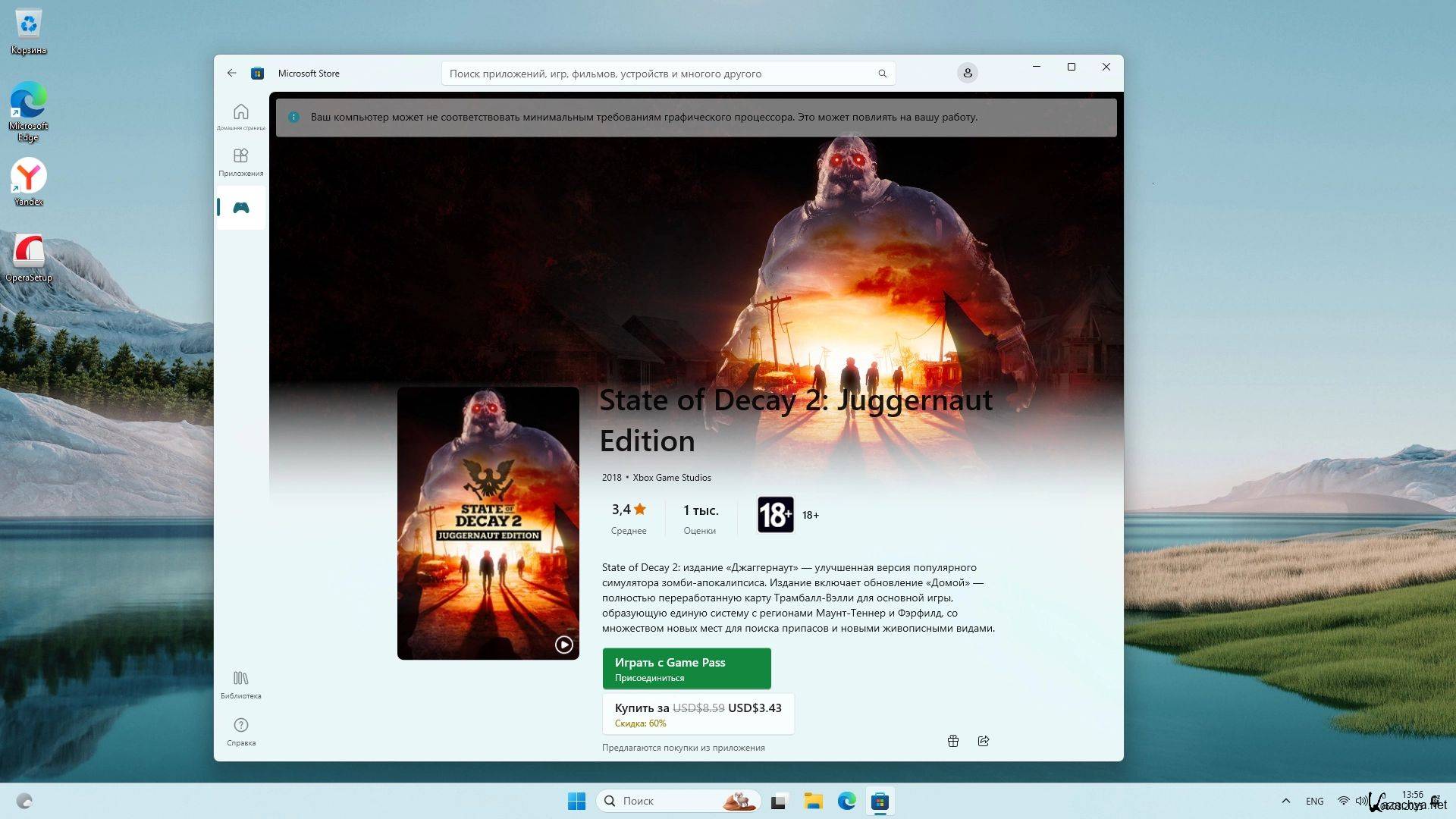Open the Apps section in sidebar
Image resolution: width=1456 pixels, height=819 pixels.
coord(240,161)
